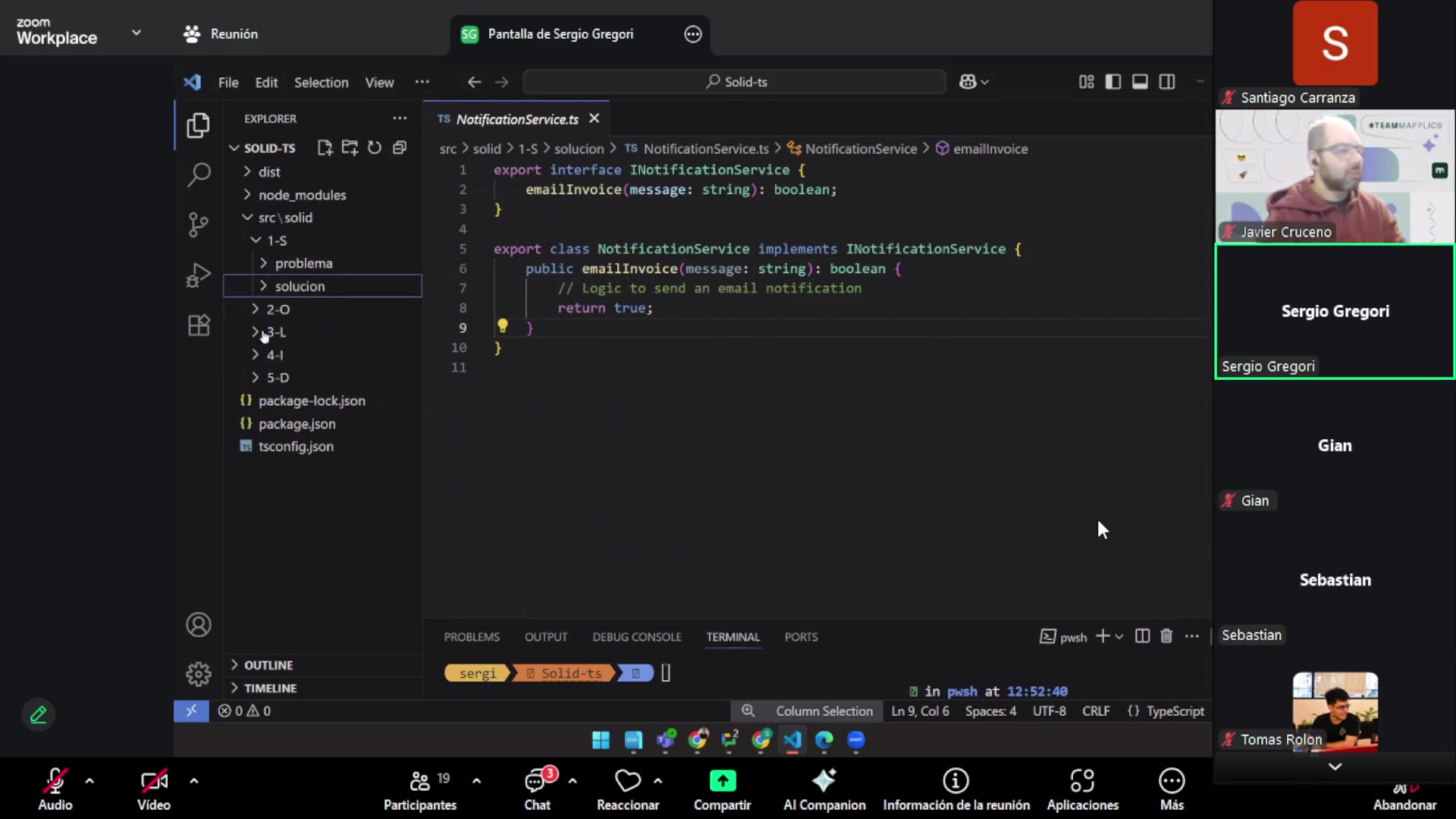
Task: Click the New File icon in the explorer
Action: click(325, 148)
